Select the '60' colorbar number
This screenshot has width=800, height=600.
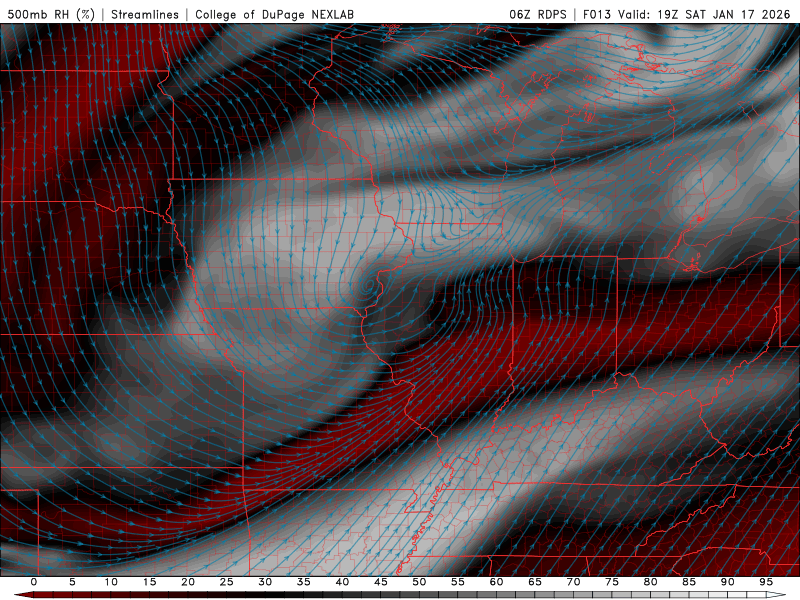click(x=496, y=582)
